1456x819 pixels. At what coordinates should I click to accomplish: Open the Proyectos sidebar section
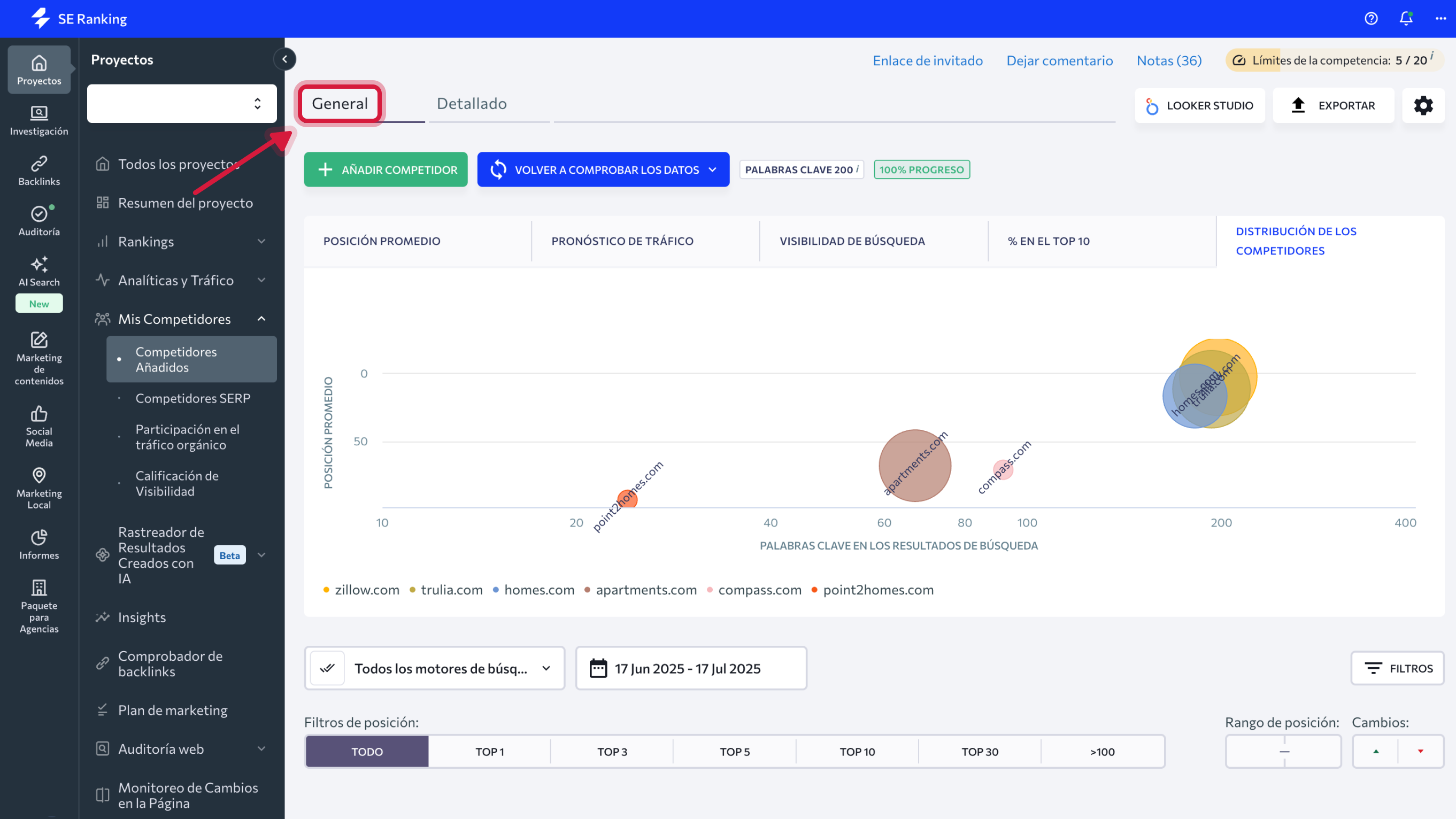39,69
